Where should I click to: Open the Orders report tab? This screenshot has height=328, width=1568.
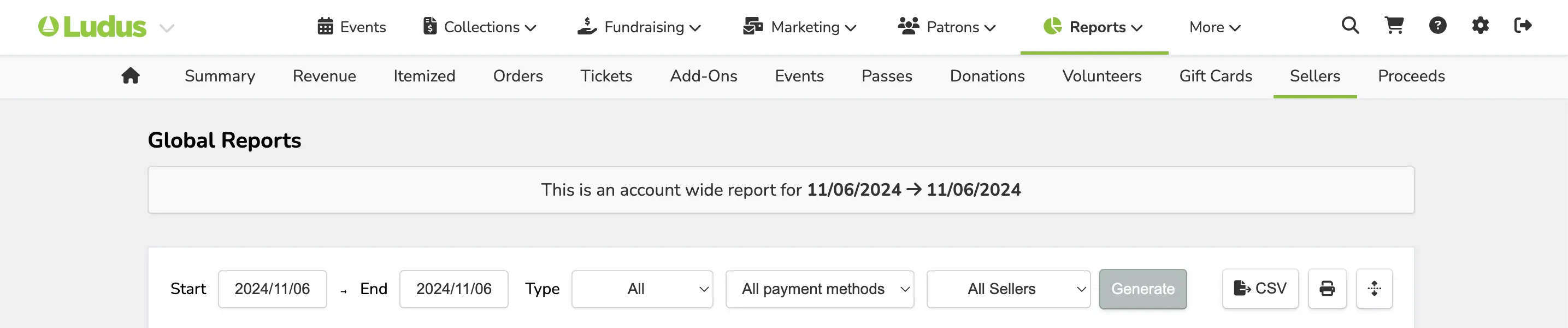coord(518,76)
